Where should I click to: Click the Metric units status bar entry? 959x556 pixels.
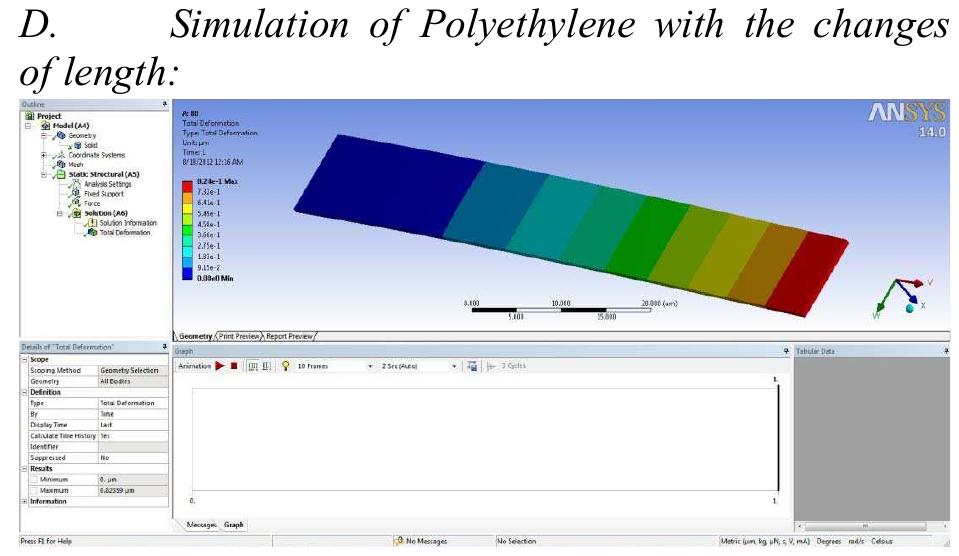pyautogui.click(x=765, y=541)
